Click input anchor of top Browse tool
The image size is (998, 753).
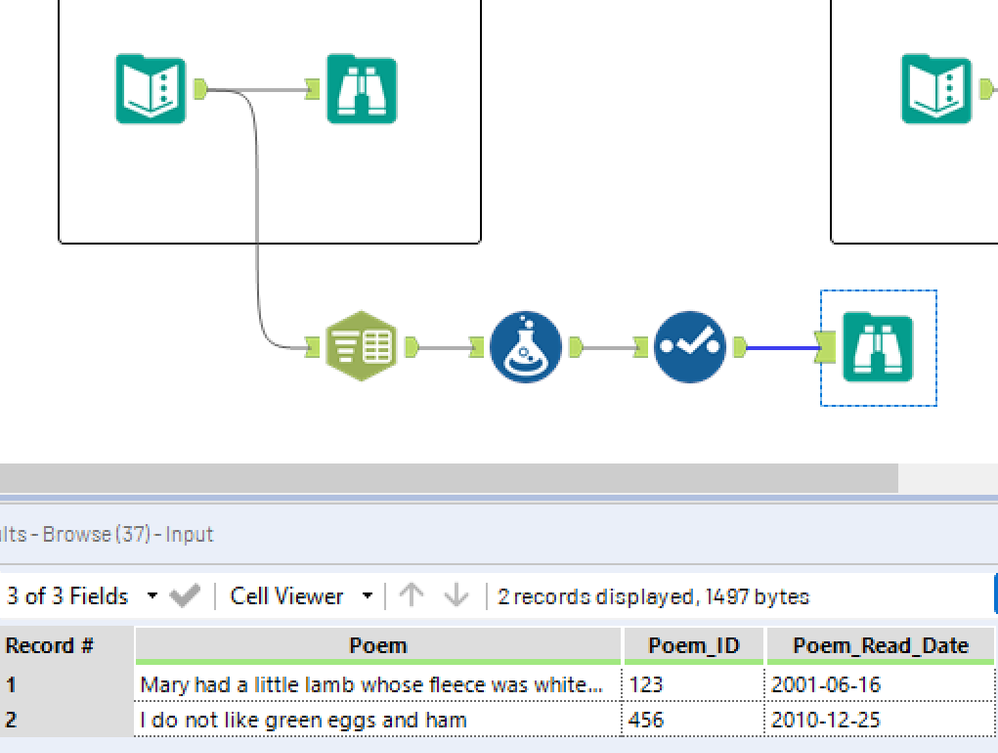click(313, 88)
